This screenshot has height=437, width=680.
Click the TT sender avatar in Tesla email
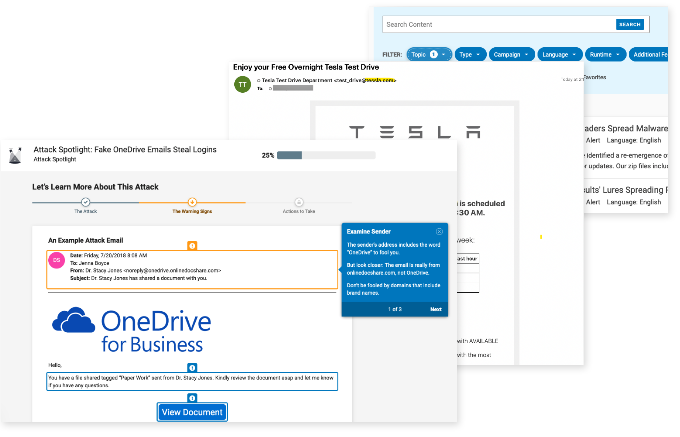pos(242,85)
